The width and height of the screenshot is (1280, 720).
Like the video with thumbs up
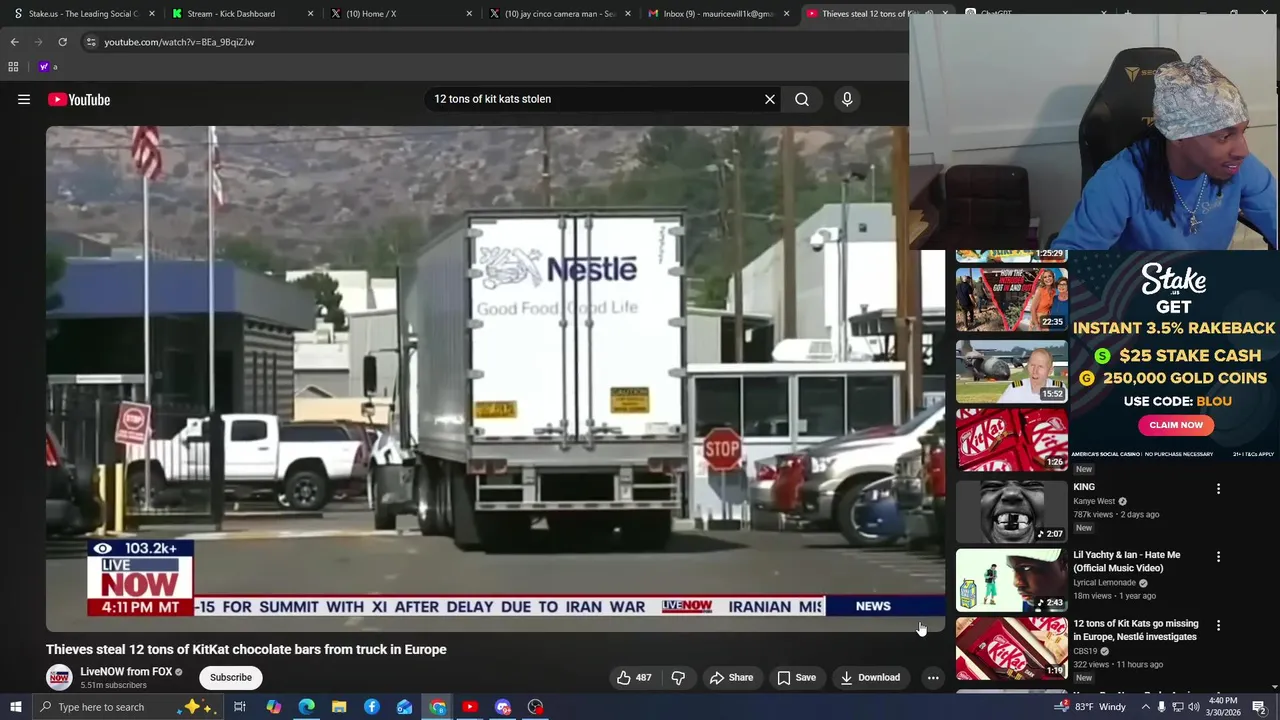pyautogui.click(x=634, y=677)
